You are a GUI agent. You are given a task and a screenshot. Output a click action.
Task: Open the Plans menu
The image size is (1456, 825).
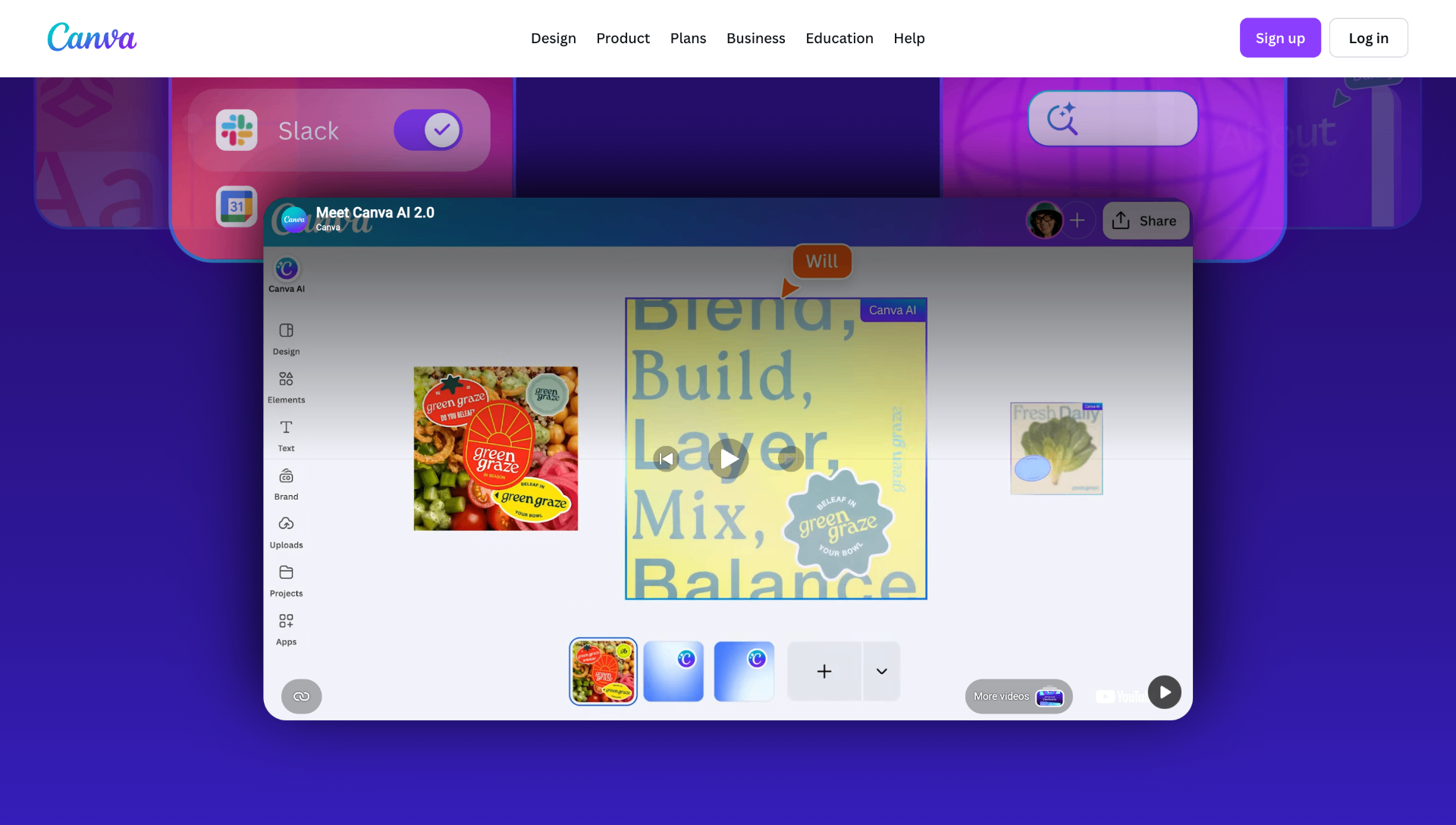(x=688, y=38)
